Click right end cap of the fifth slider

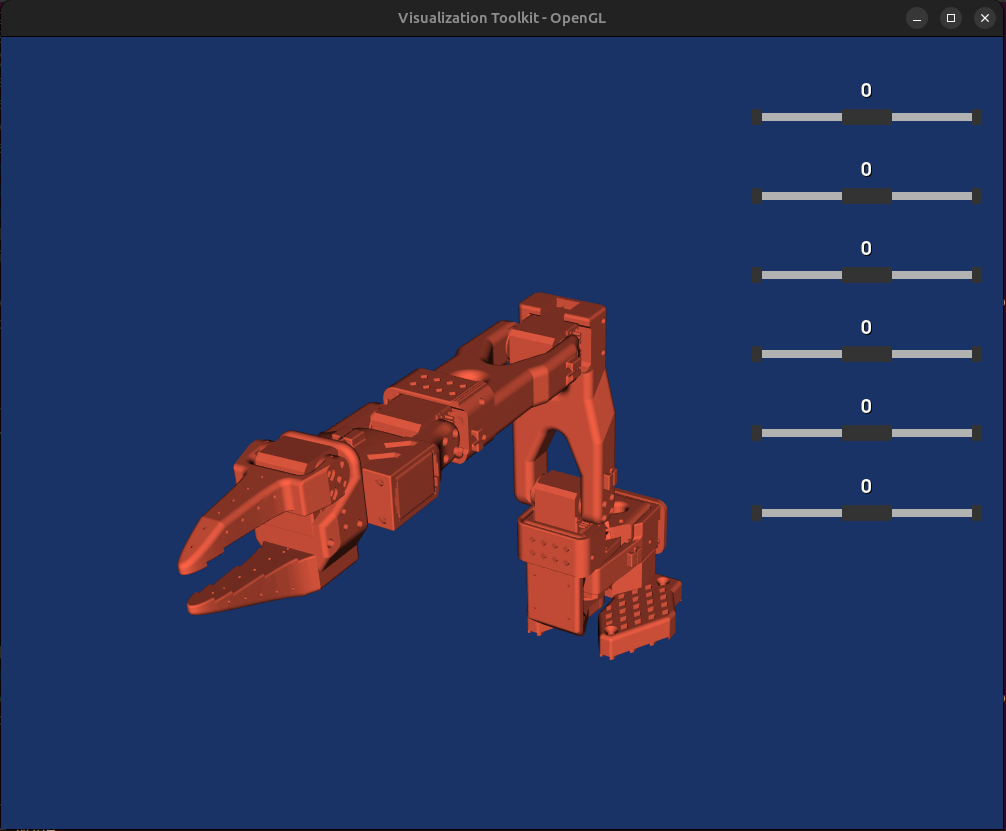pos(976,433)
